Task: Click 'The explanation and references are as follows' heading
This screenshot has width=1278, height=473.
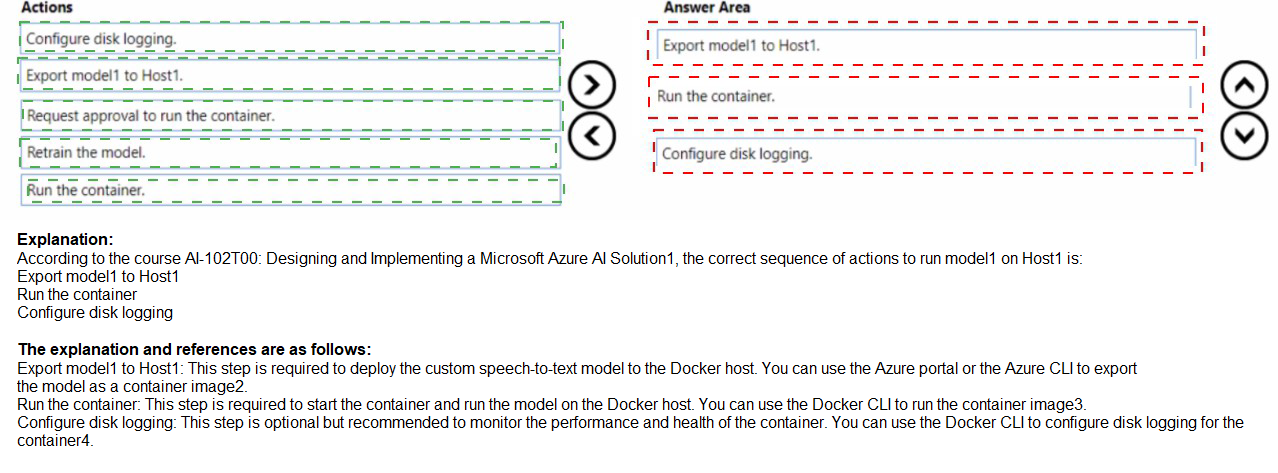Action: [x=194, y=349]
